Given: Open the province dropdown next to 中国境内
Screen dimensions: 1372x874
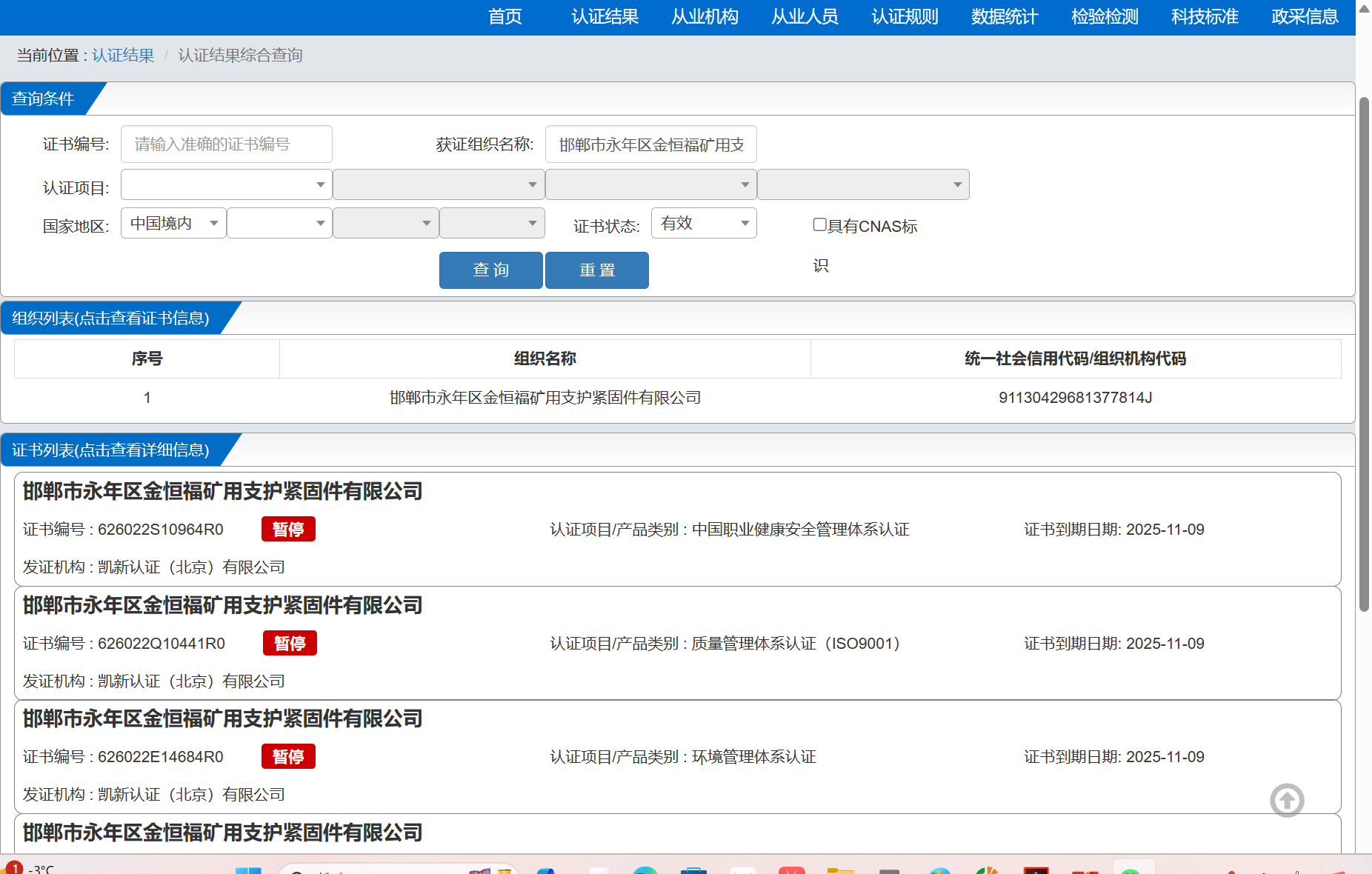Looking at the screenshot, I should click(x=279, y=223).
